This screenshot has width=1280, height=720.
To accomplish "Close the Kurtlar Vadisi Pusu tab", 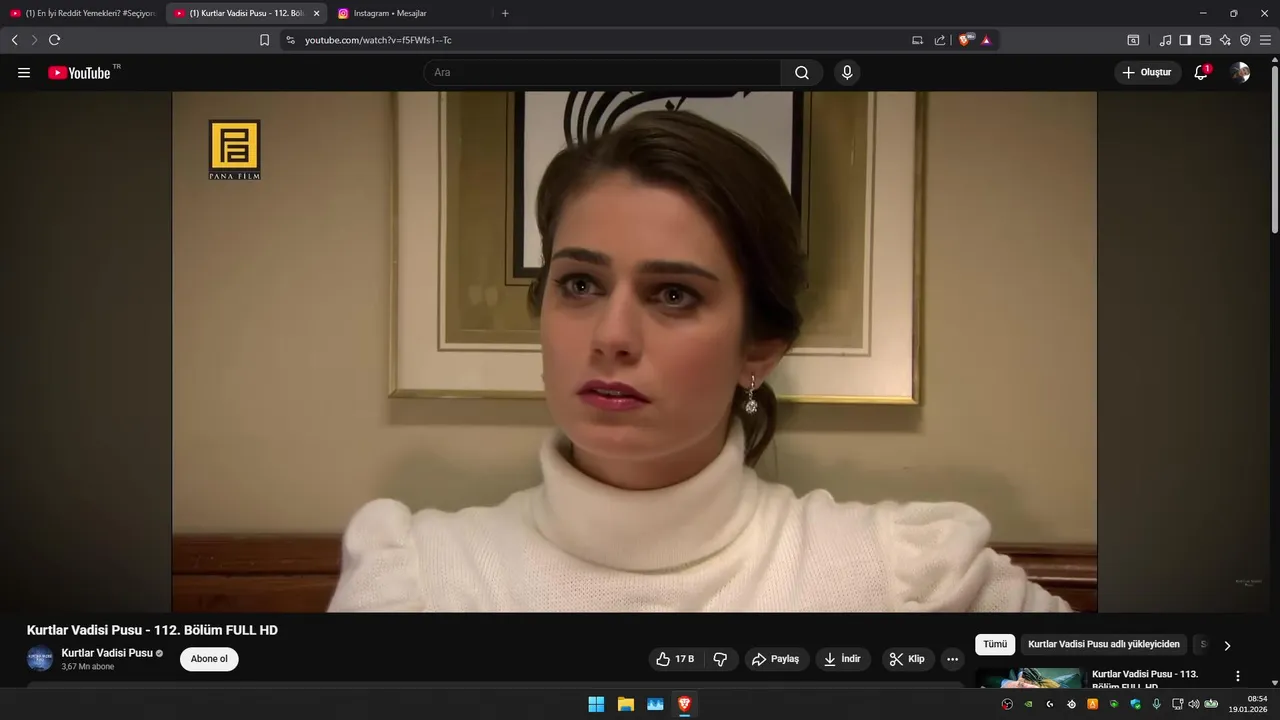I will coord(317,13).
